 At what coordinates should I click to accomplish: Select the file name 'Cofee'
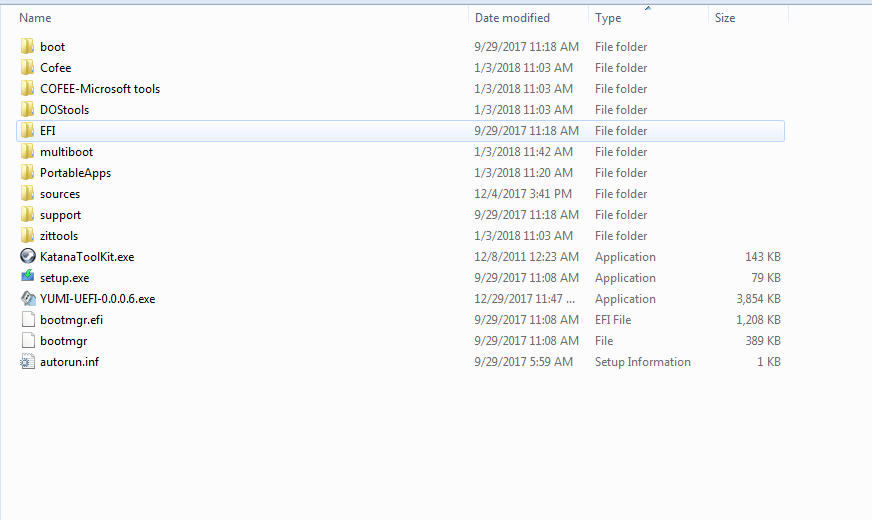[x=56, y=68]
